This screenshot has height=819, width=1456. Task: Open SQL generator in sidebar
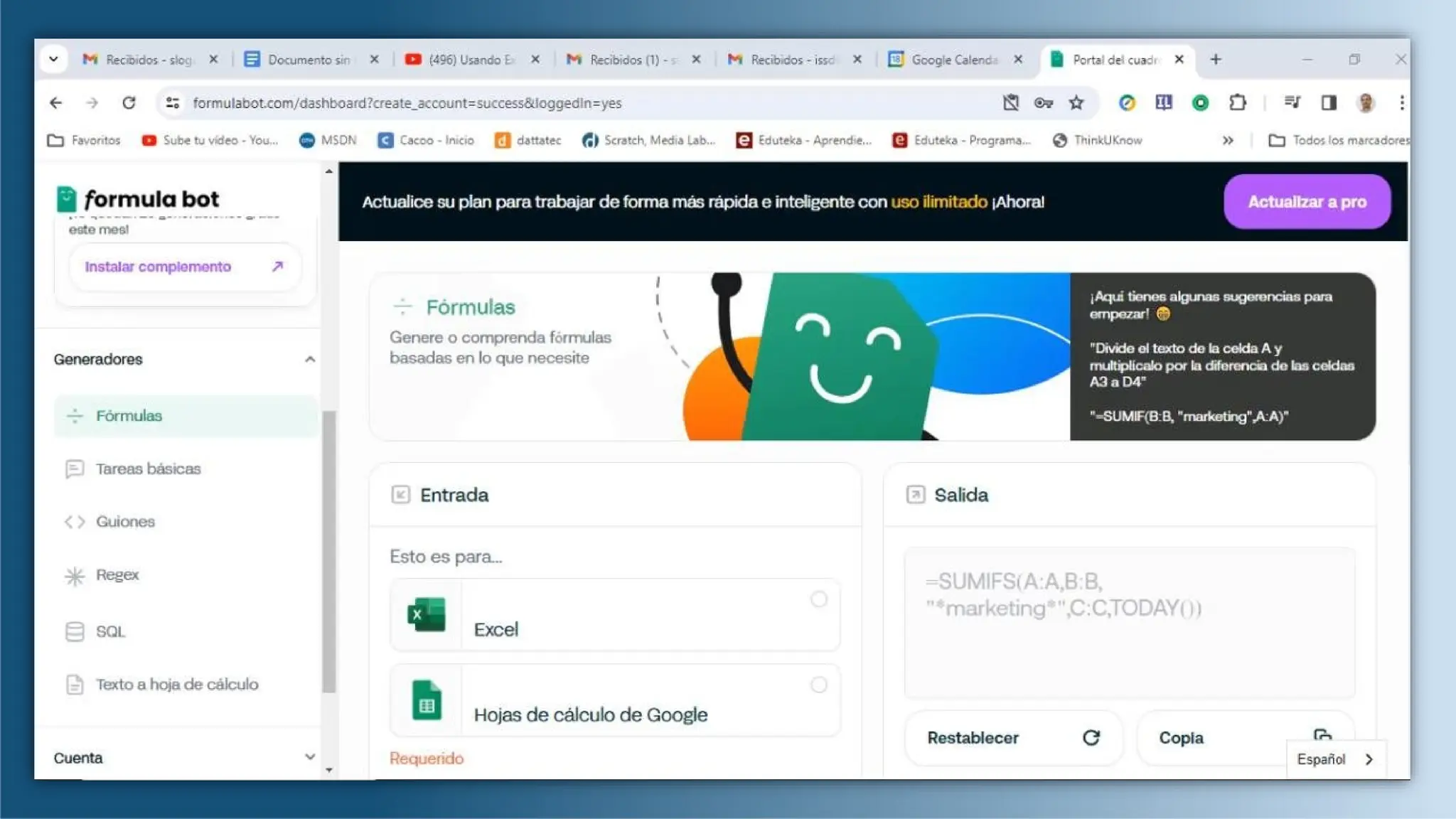coord(110,631)
